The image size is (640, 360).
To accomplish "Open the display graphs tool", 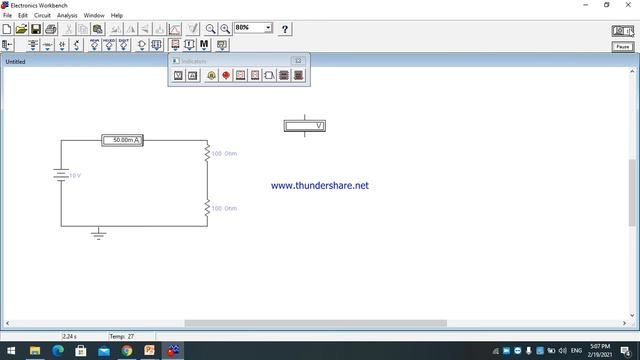I will (x=175, y=29).
